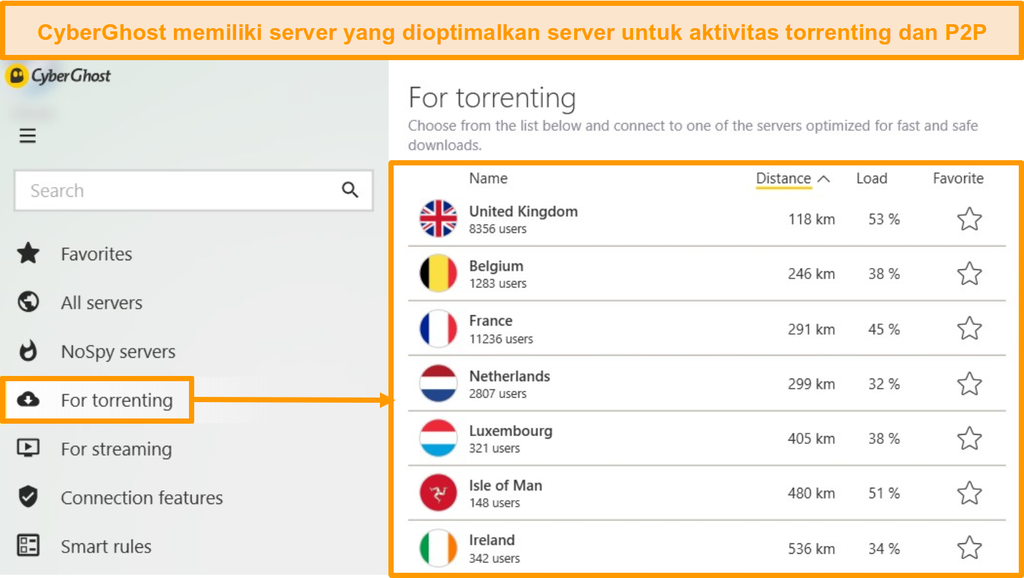
Task: Open the hamburger menu
Action: [x=27, y=136]
